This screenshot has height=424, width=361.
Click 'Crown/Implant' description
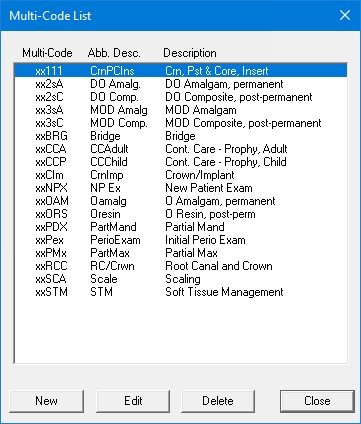(x=200, y=175)
